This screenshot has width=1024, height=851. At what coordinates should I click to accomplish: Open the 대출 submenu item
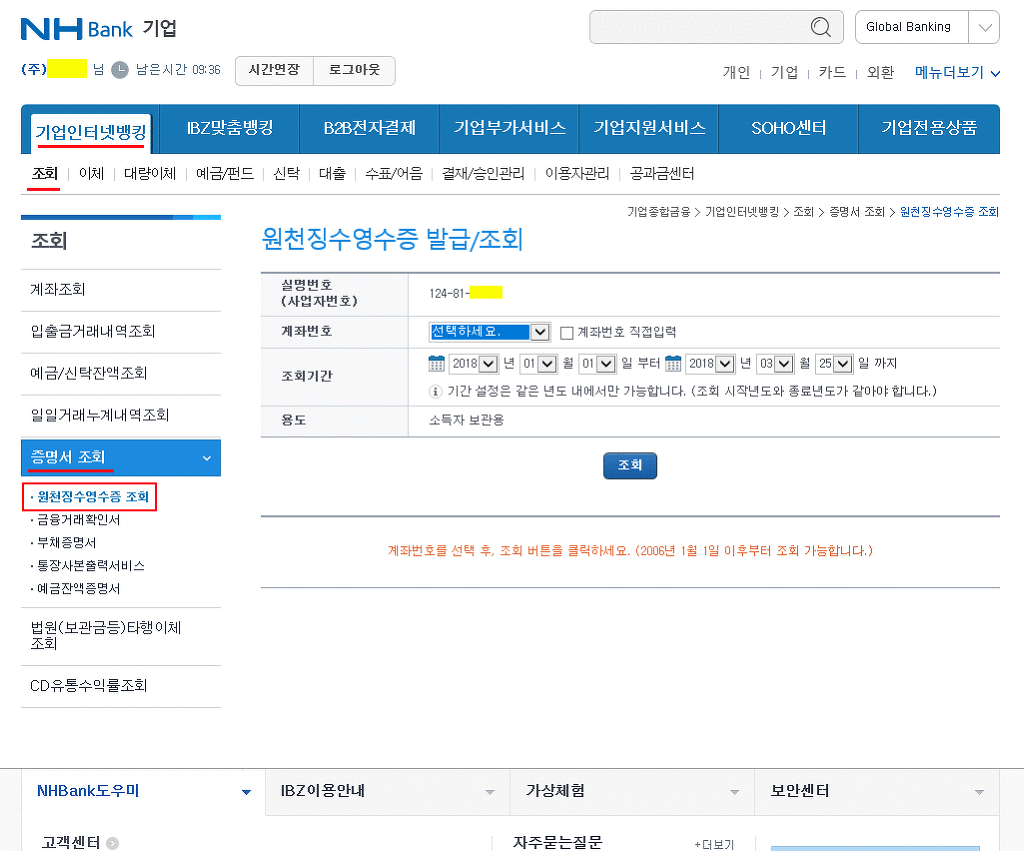pos(332,174)
